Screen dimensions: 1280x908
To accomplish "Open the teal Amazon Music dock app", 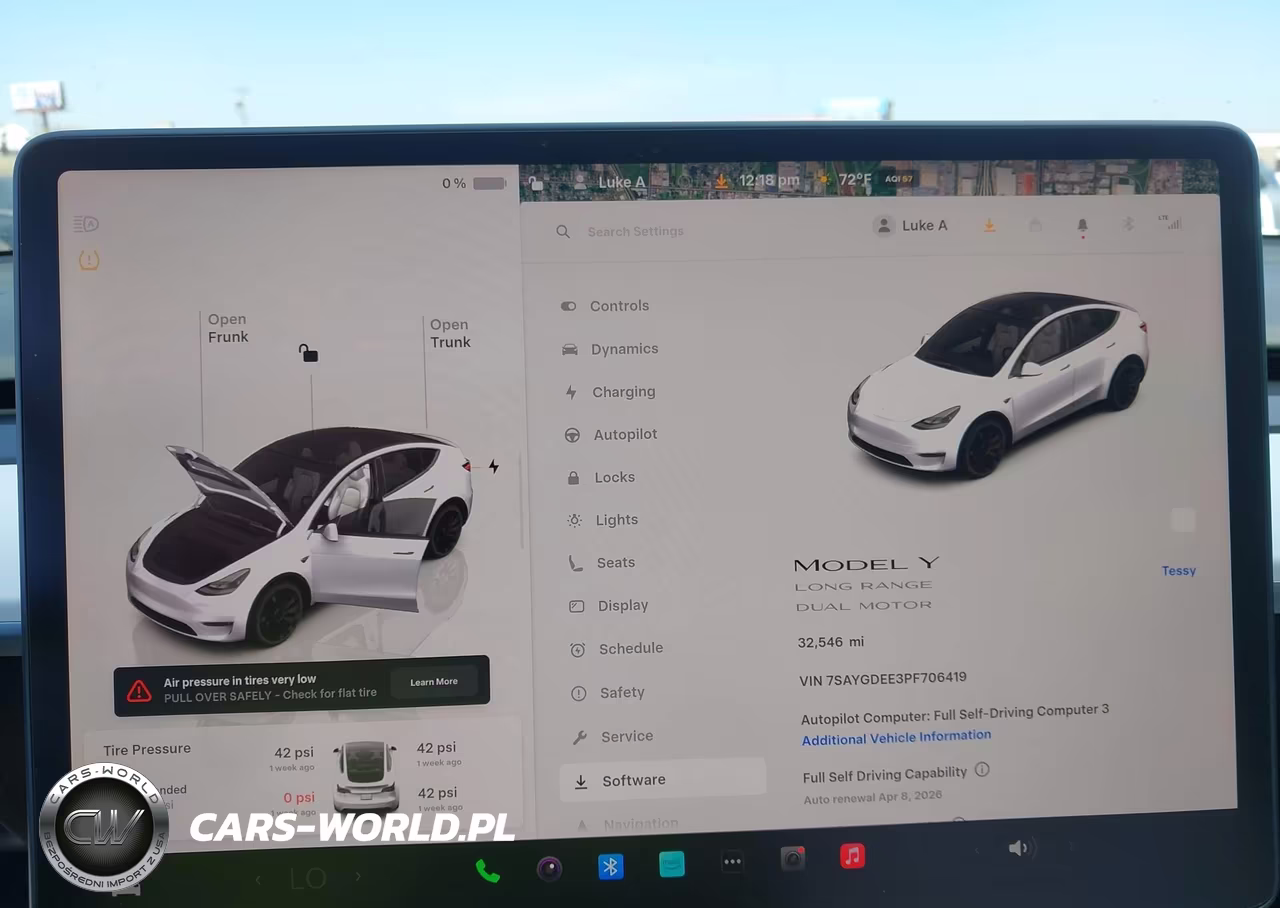I will pyautogui.click(x=672, y=864).
